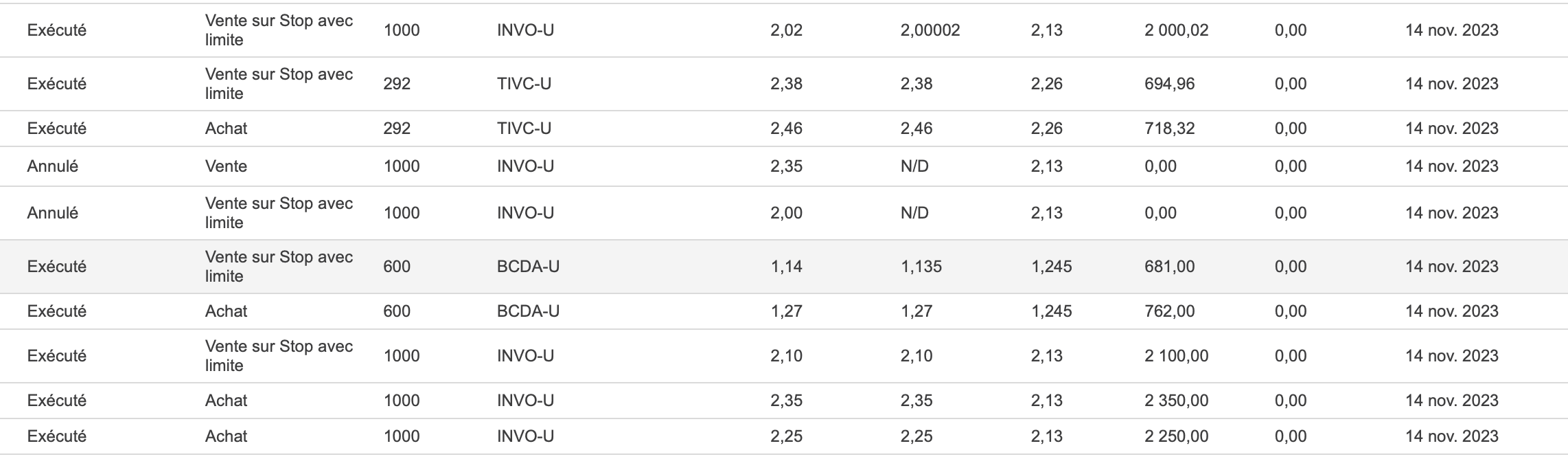Click the 762,00 amount for BCDA-U purchase
The height and width of the screenshot is (459, 1568).
pyautogui.click(x=1169, y=311)
